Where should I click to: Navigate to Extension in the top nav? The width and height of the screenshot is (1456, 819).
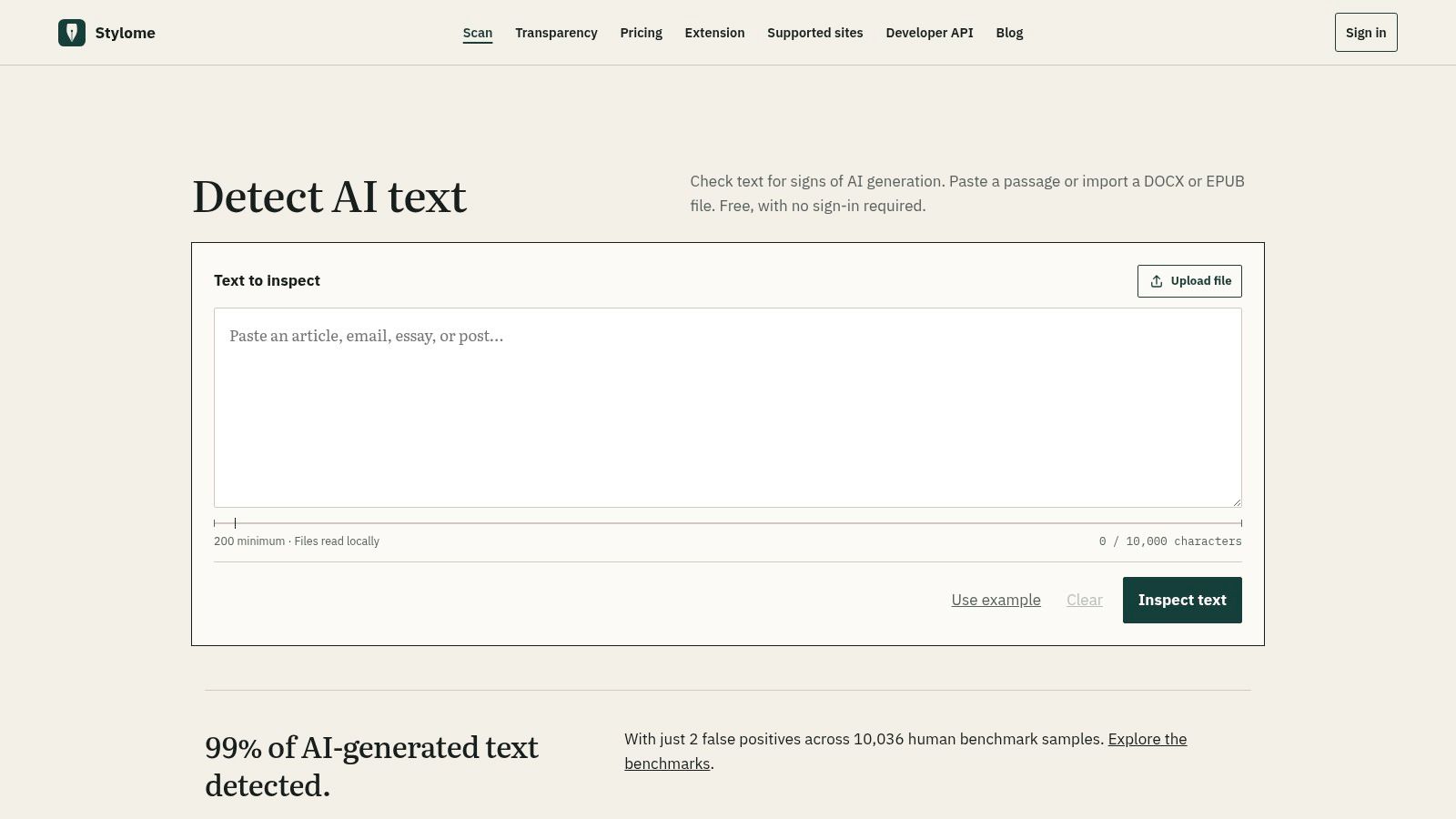(x=714, y=33)
